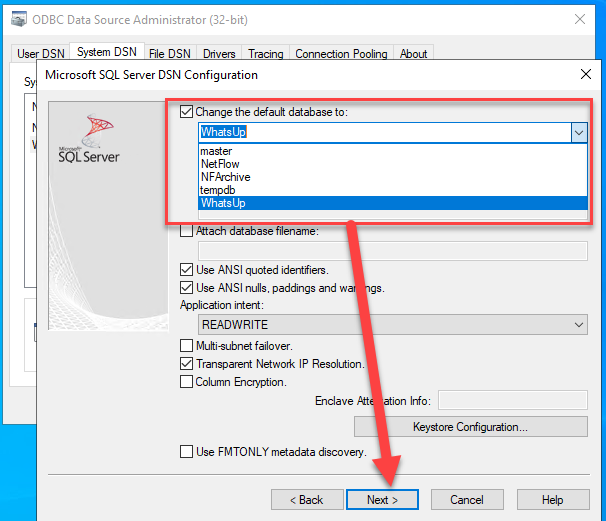The image size is (606, 521).
Task: Open Help for DSN configuration
Action: click(553, 500)
